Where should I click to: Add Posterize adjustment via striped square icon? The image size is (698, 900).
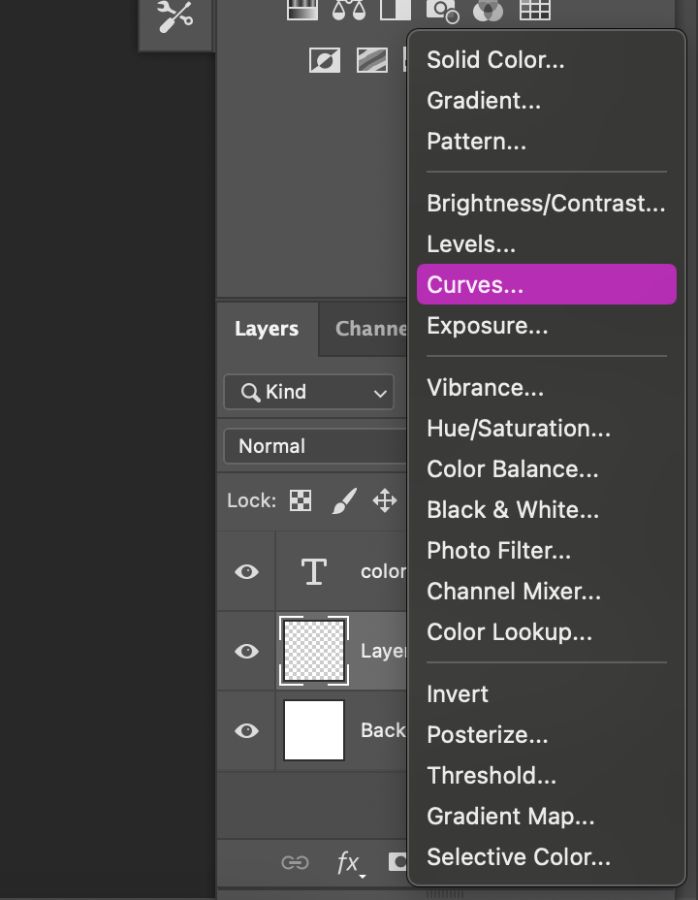click(372, 60)
